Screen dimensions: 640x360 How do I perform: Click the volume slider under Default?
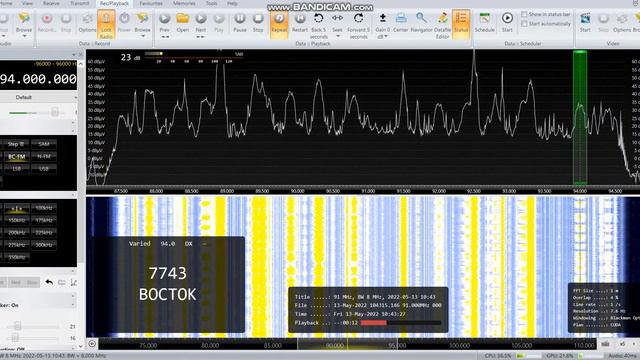36,112
